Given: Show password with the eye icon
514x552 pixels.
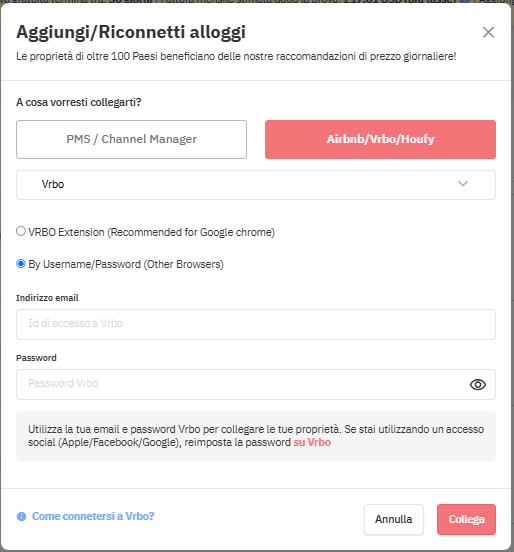Looking at the screenshot, I should point(478,384).
